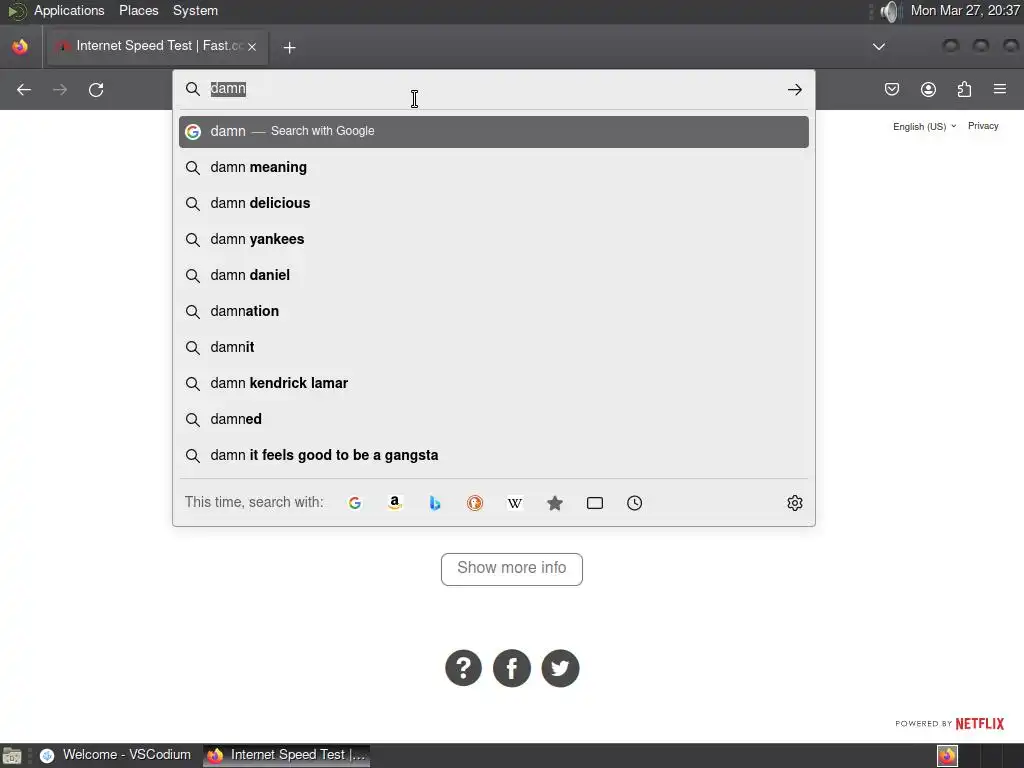The height and width of the screenshot is (768, 1024).
Task: Search this time with Amazon icon
Action: click(x=394, y=503)
